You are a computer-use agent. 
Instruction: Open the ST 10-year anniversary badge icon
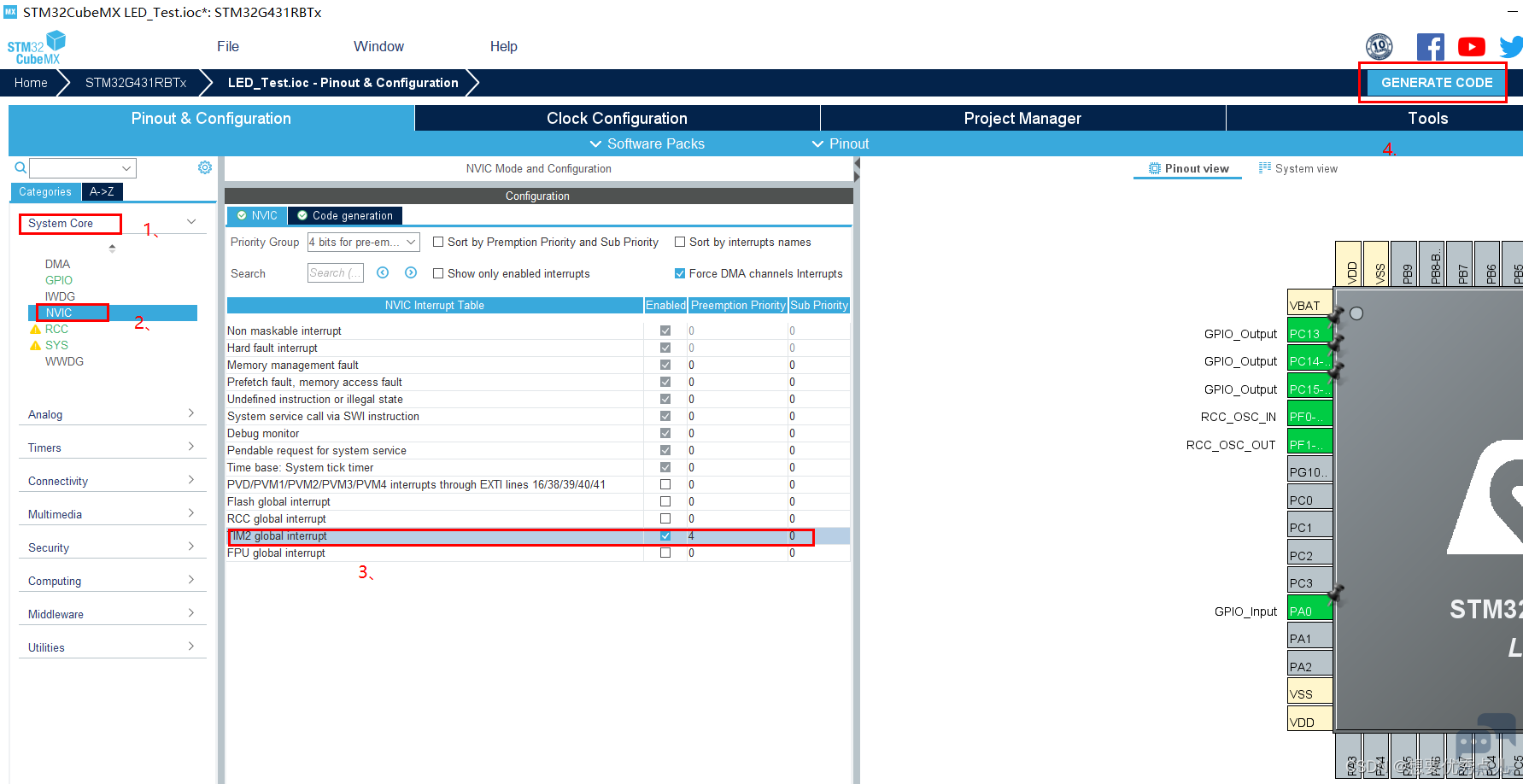(x=1379, y=46)
